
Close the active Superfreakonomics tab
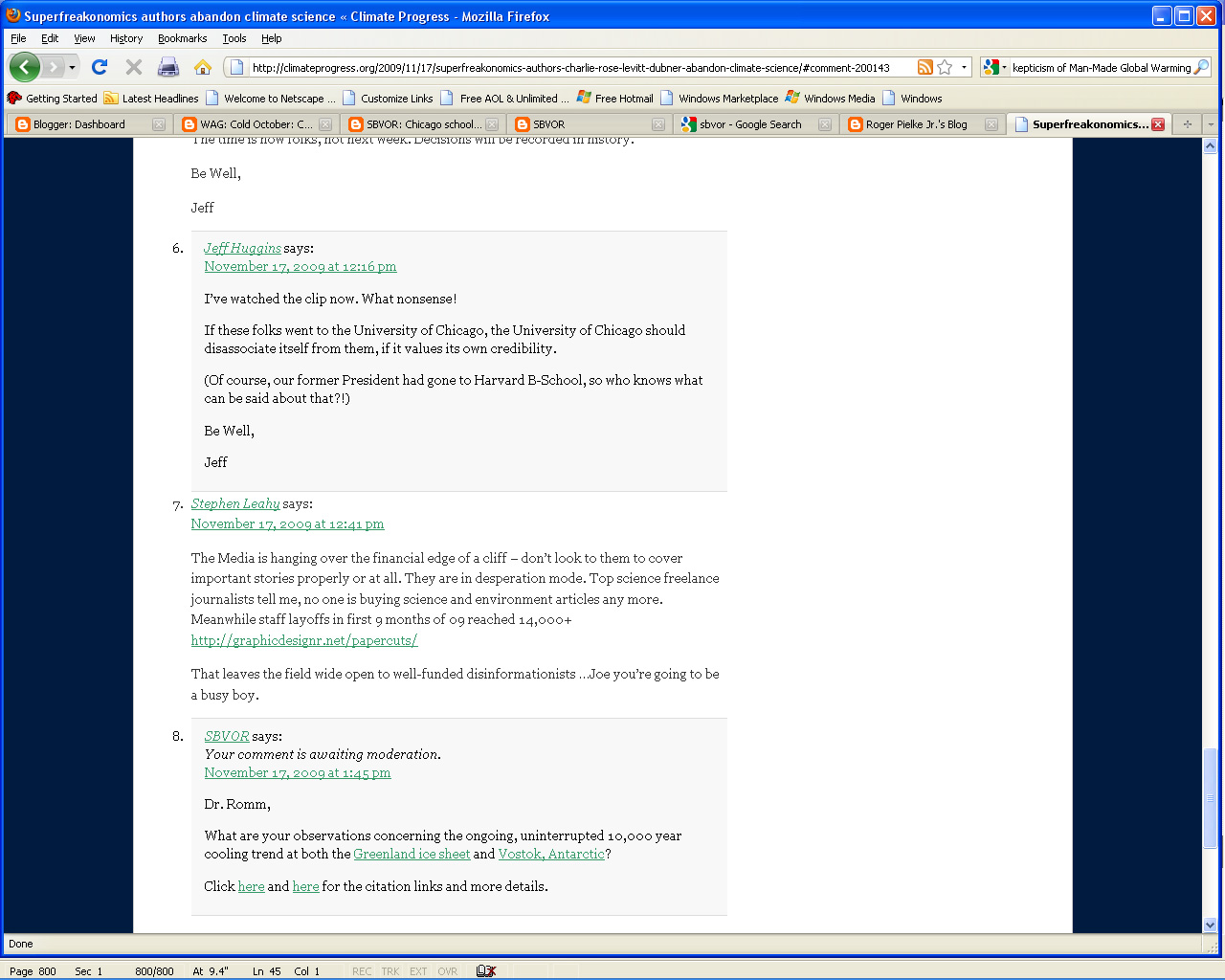coord(1158,124)
